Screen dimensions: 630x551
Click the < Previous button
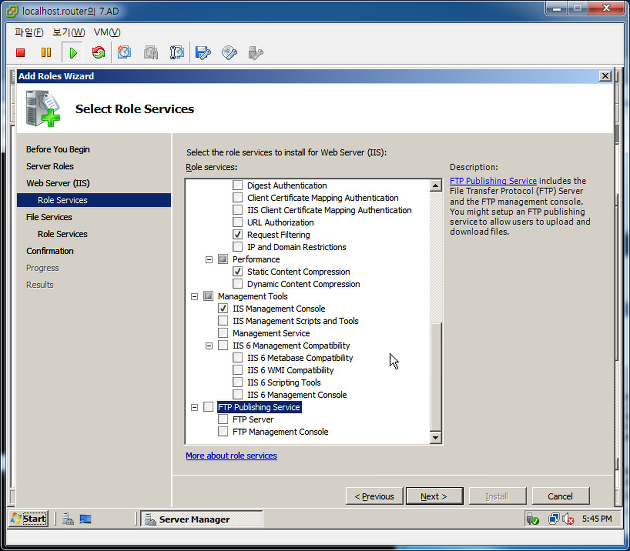click(374, 496)
